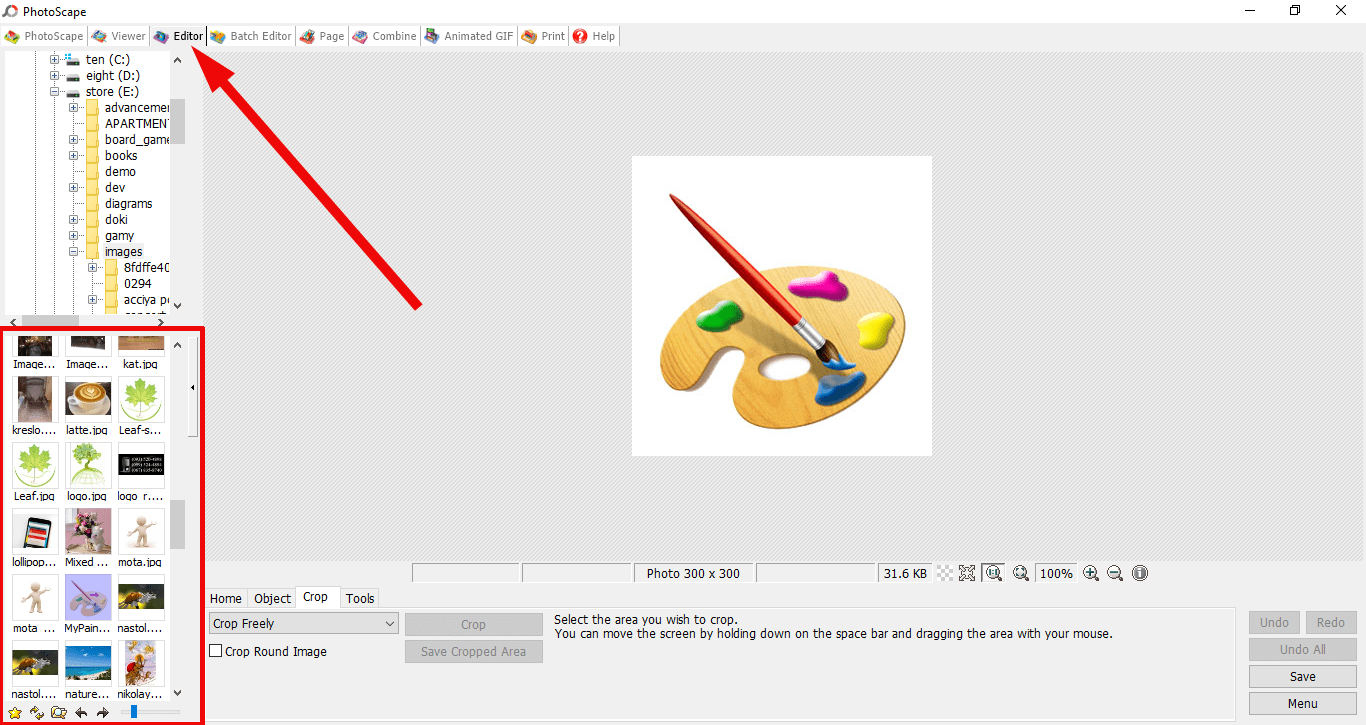Screen dimensions: 1366x725
Task: Collapse the left panel with the small arrow
Action: coord(192,387)
